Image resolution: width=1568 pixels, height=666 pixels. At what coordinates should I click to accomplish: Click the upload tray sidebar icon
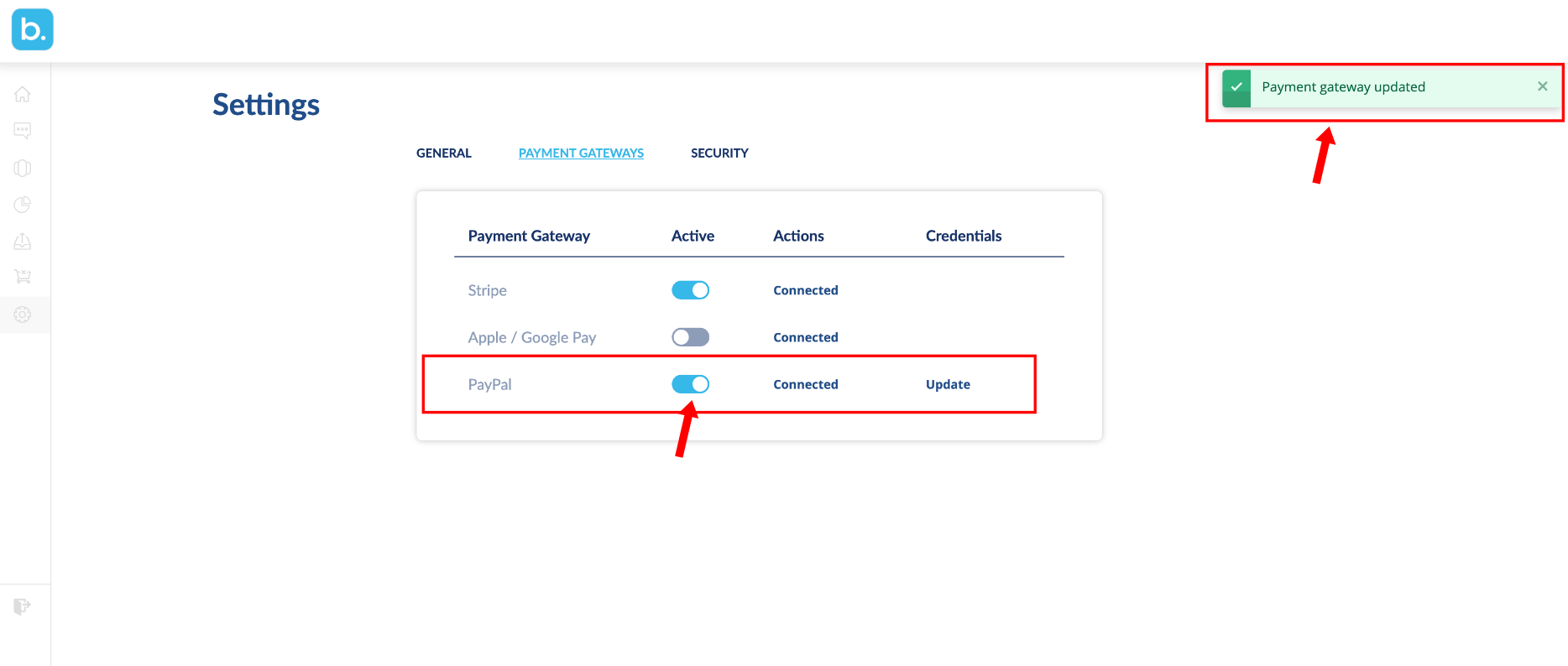pyautogui.click(x=23, y=242)
